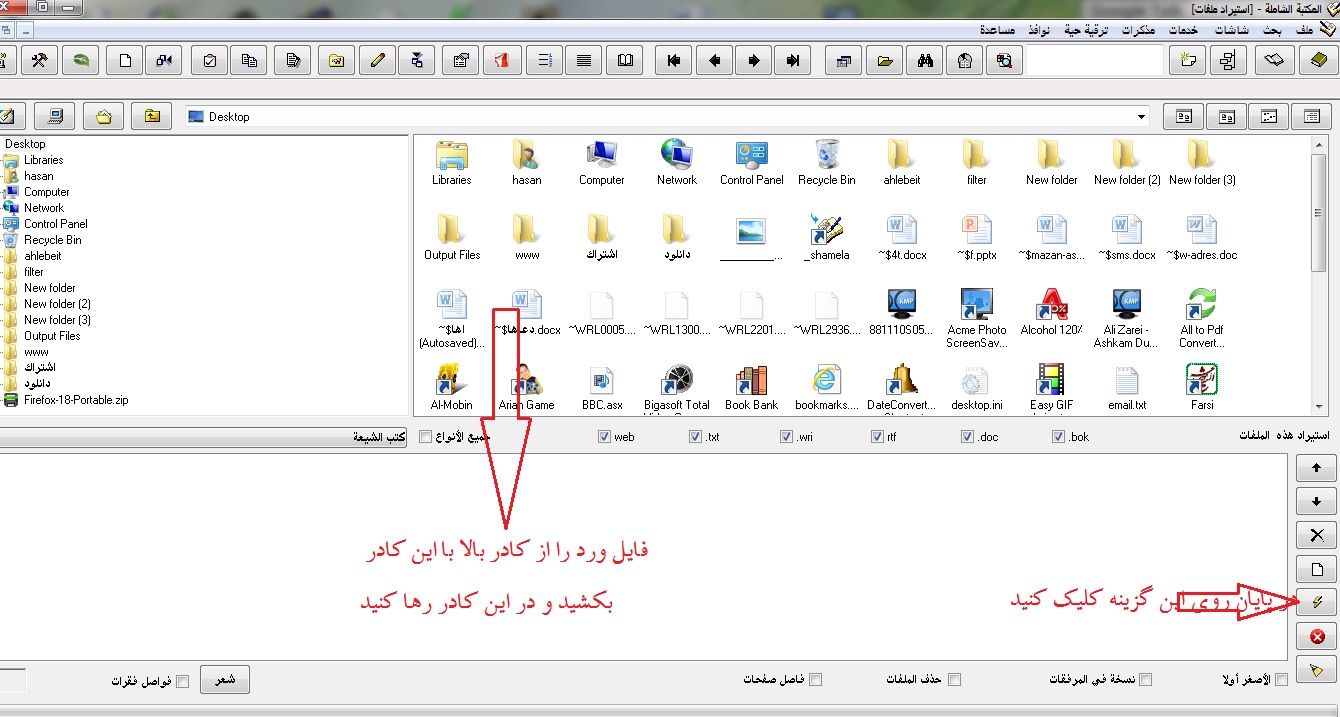Move selected file up with arrow button

[1317, 467]
